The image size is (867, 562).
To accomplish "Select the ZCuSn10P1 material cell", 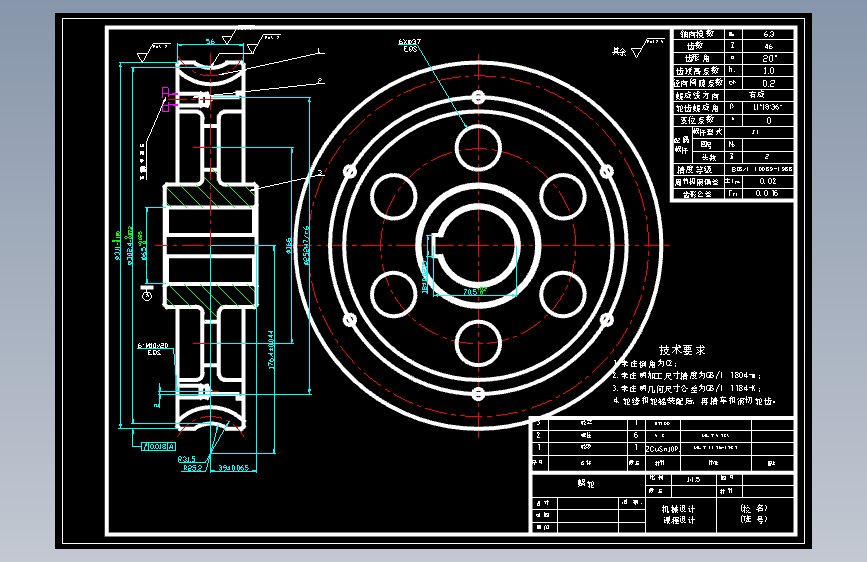I will click(662, 449).
